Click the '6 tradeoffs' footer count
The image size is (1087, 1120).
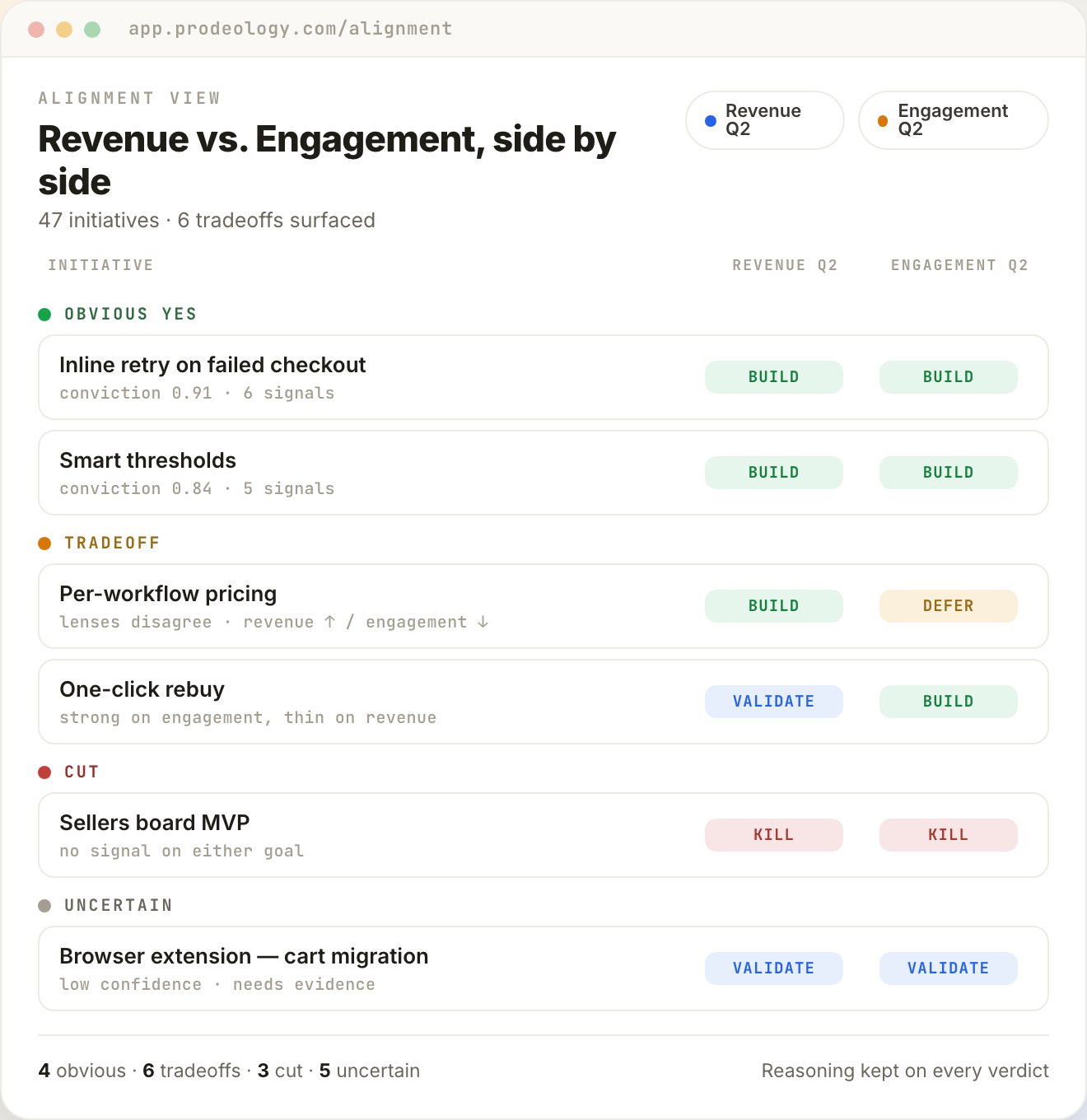pos(192,1071)
